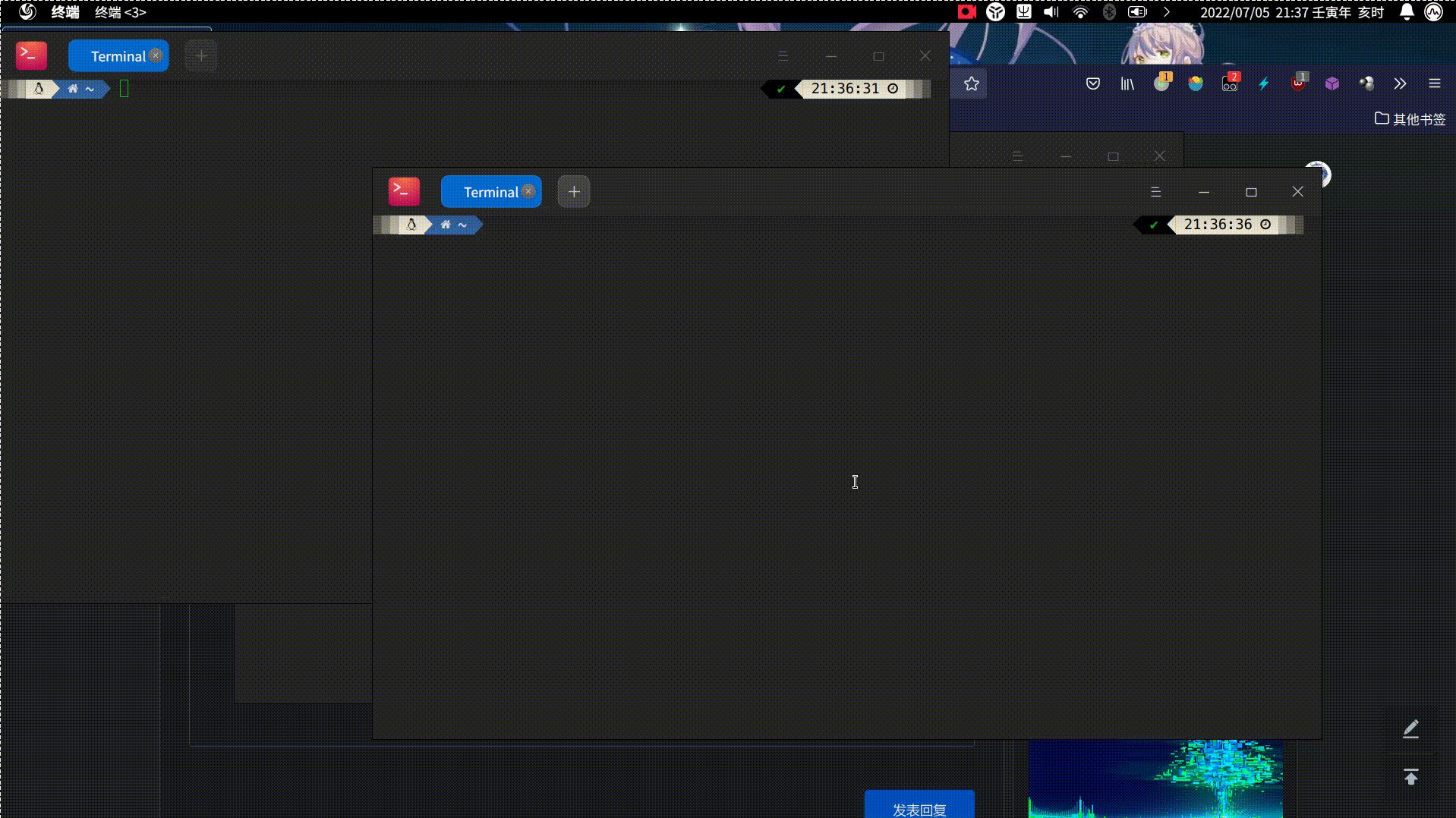This screenshot has height=818, width=1456.
Task: Select the Terminal tab in the back window
Action: (x=118, y=55)
